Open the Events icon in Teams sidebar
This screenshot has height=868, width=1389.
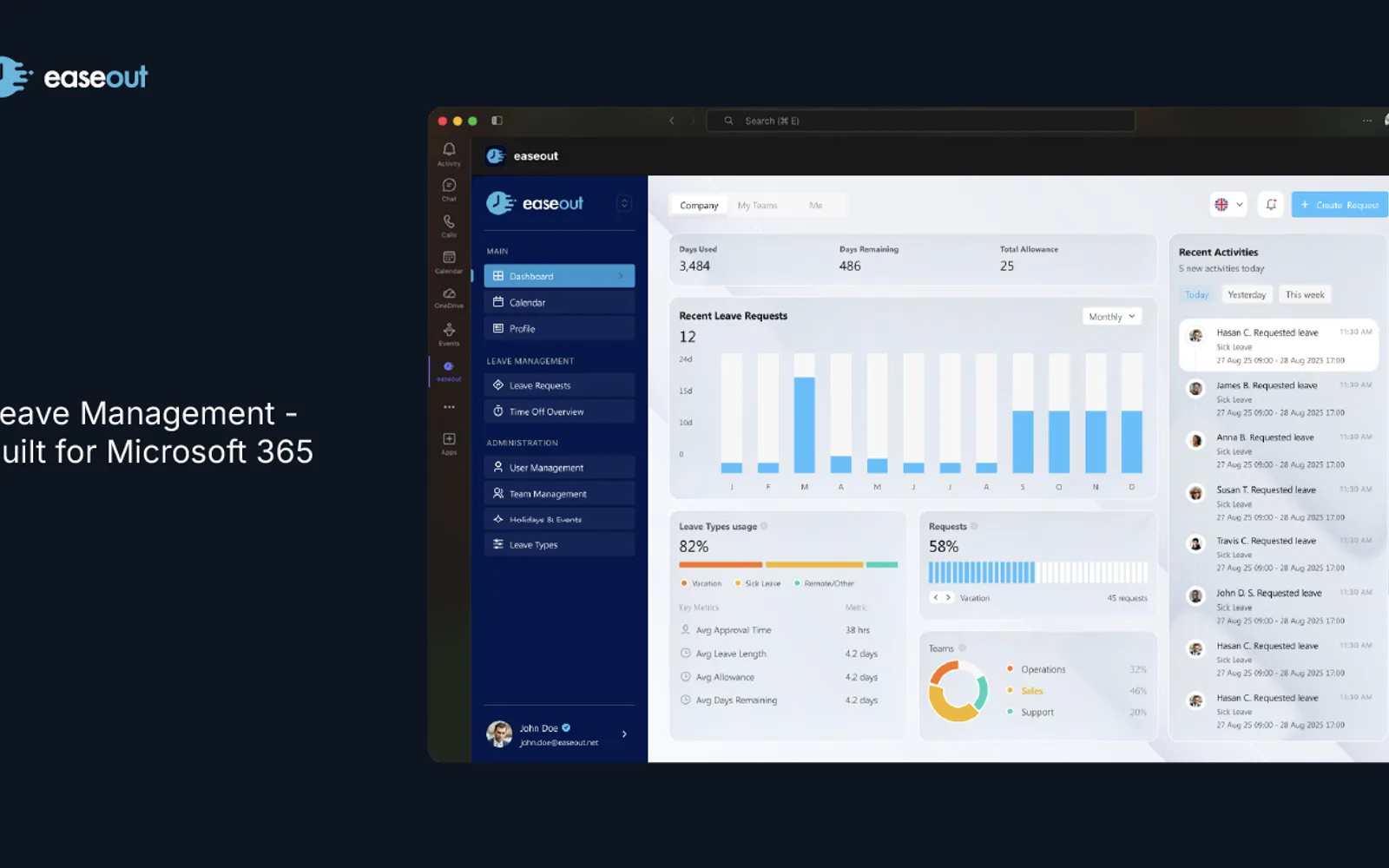449,330
